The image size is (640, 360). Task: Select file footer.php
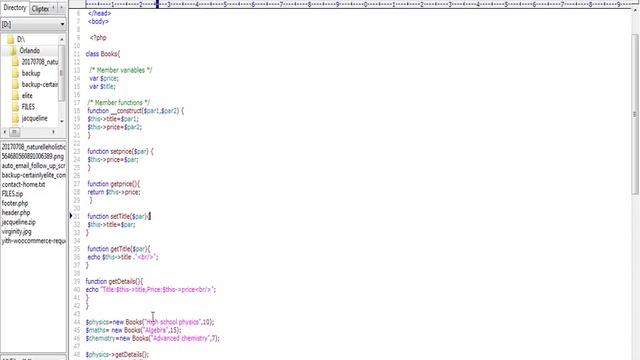[15, 203]
